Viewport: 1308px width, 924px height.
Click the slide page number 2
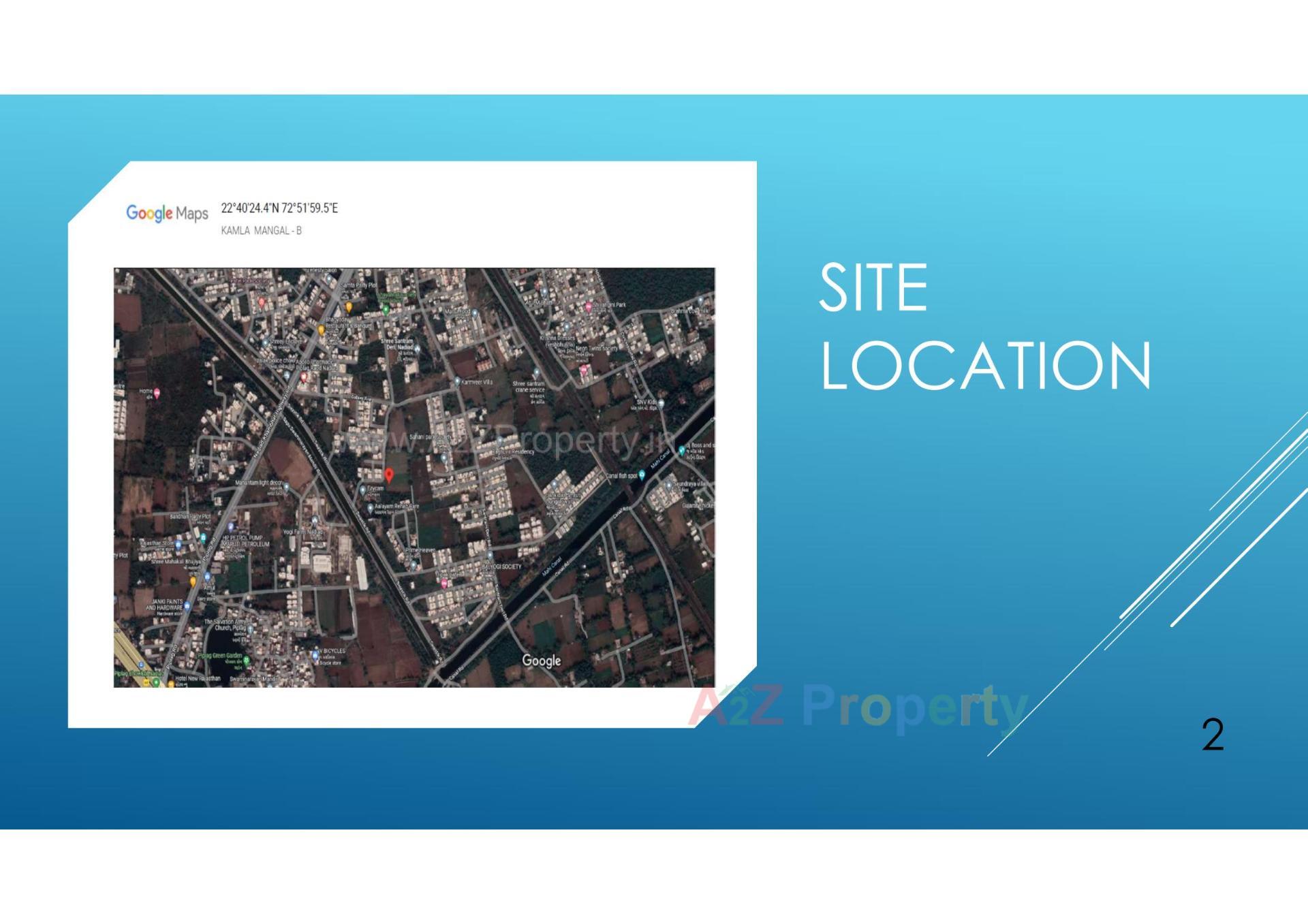[x=1213, y=735]
